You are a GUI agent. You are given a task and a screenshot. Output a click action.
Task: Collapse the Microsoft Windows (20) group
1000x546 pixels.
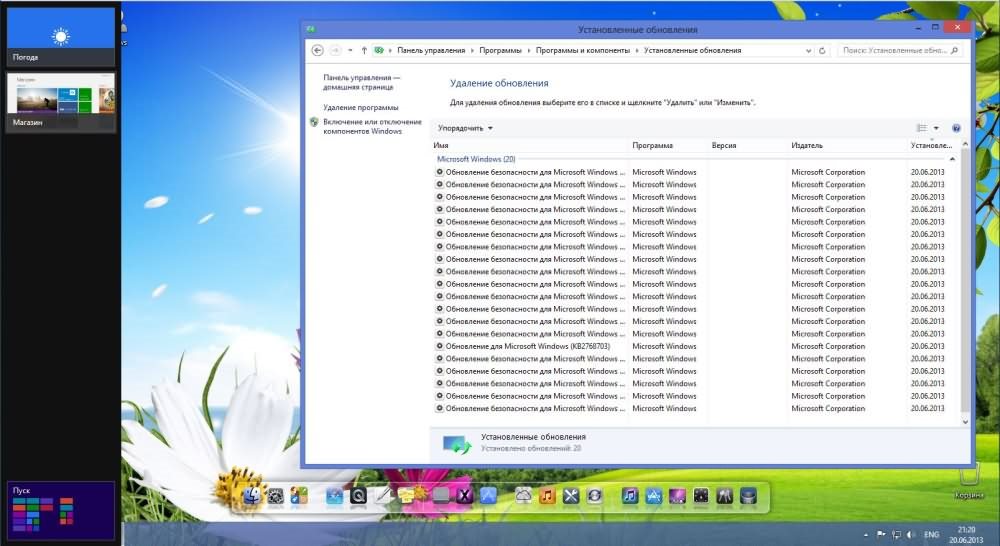(952, 159)
